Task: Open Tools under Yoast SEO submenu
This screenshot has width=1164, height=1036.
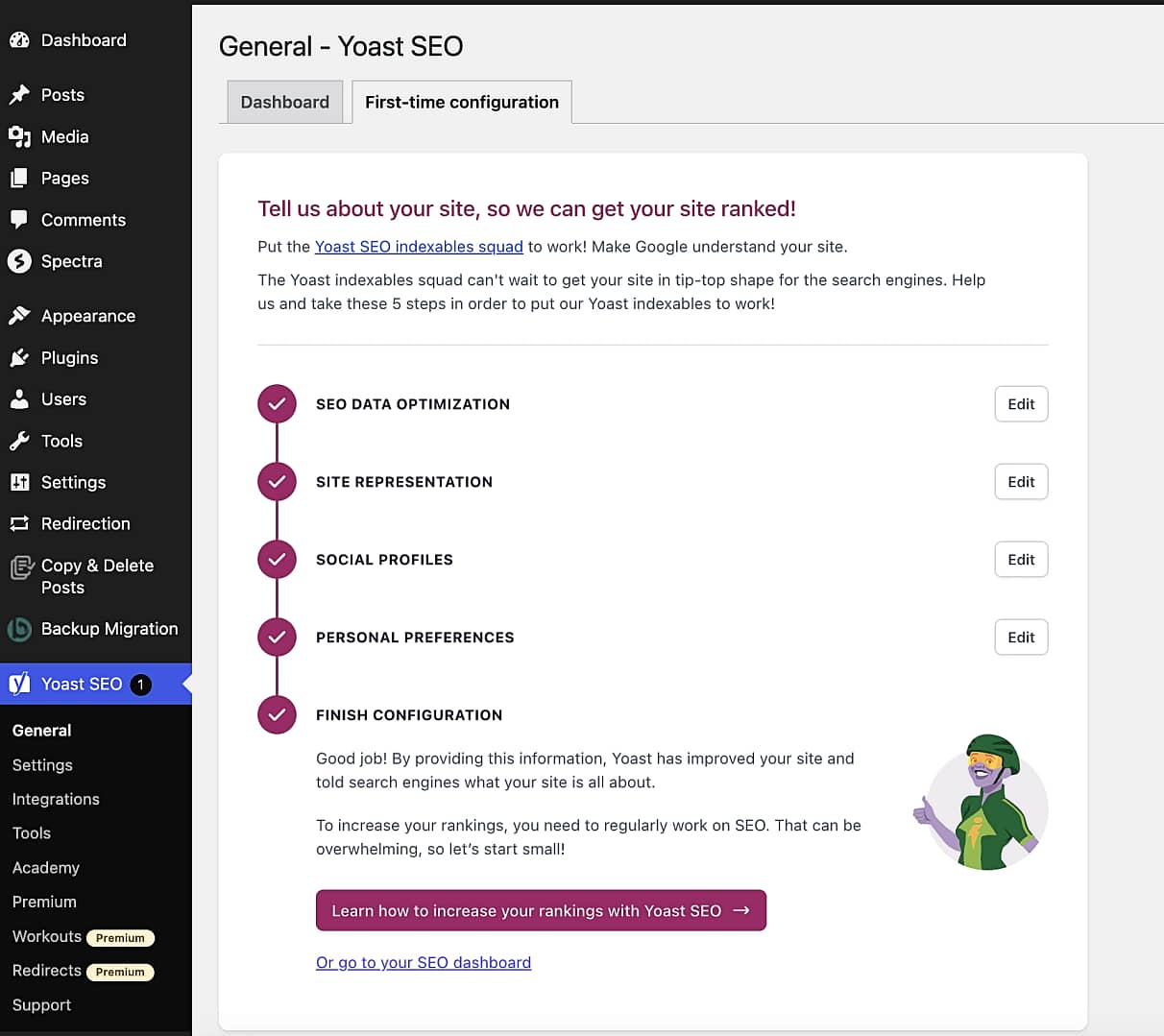Action: pos(31,833)
